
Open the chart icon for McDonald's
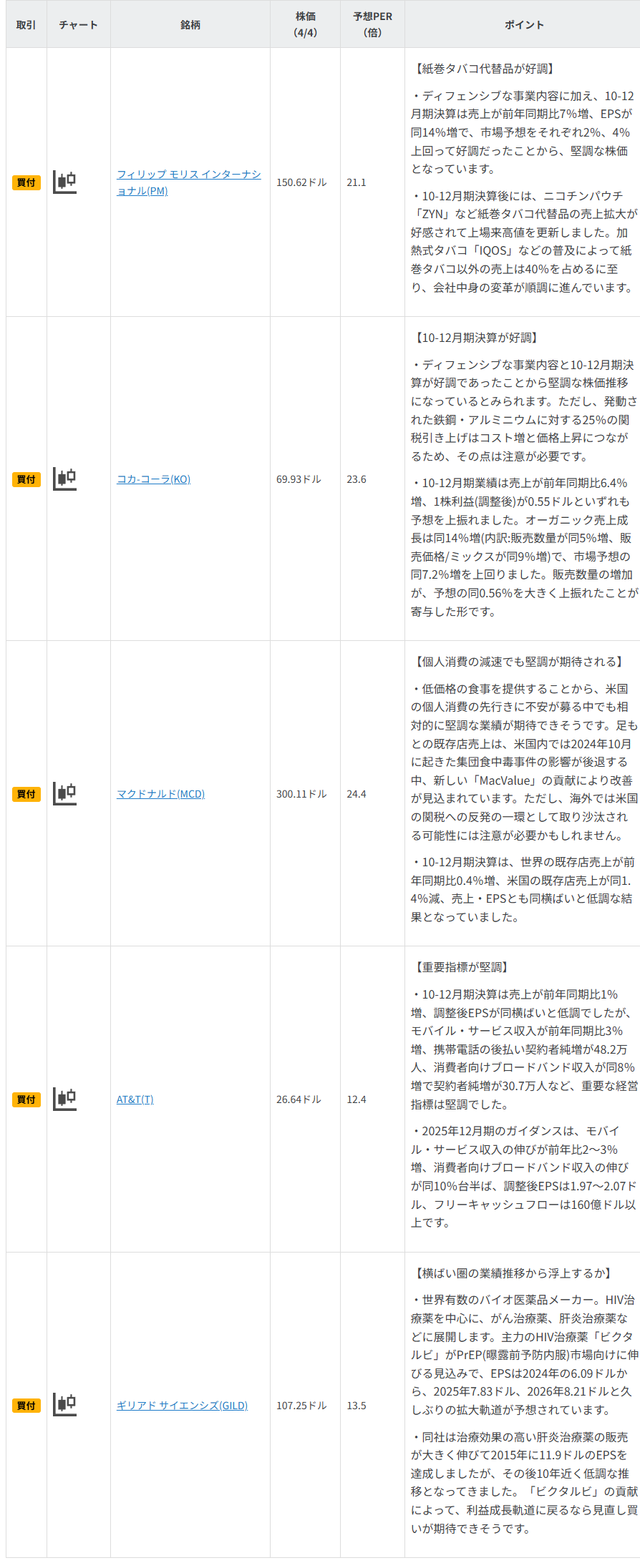click(x=65, y=793)
